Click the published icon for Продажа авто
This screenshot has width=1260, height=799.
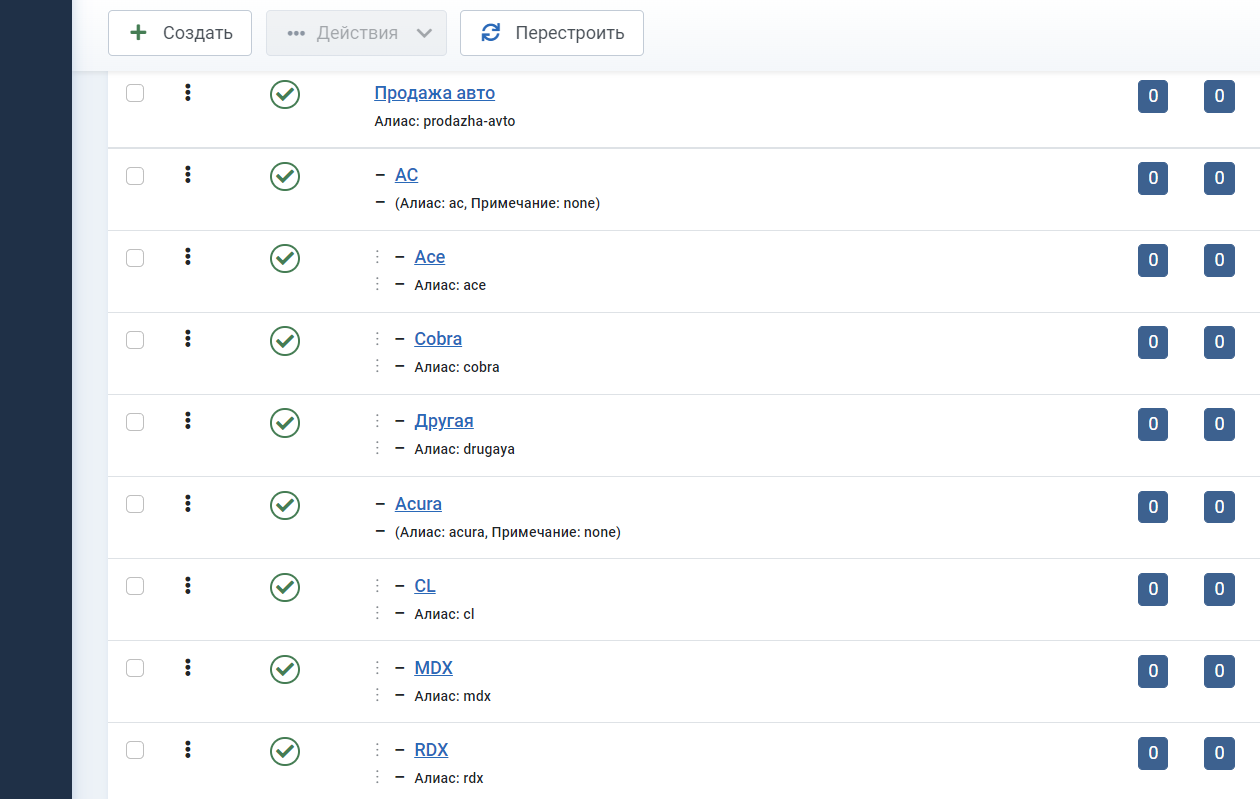pyautogui.click(x=285, y=95)
